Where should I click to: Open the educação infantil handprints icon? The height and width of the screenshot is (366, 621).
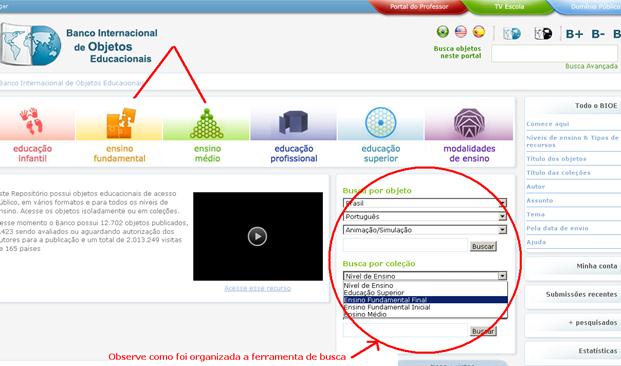click(x=31, y=121)
